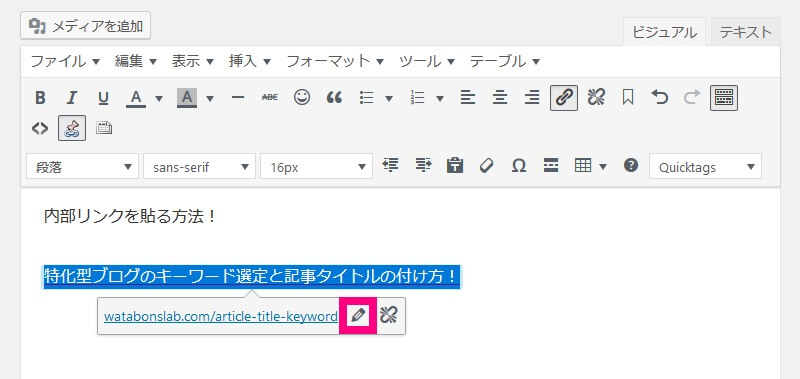Align text center
This screenshot has width=800, height=379.
(x=500, y=97)
